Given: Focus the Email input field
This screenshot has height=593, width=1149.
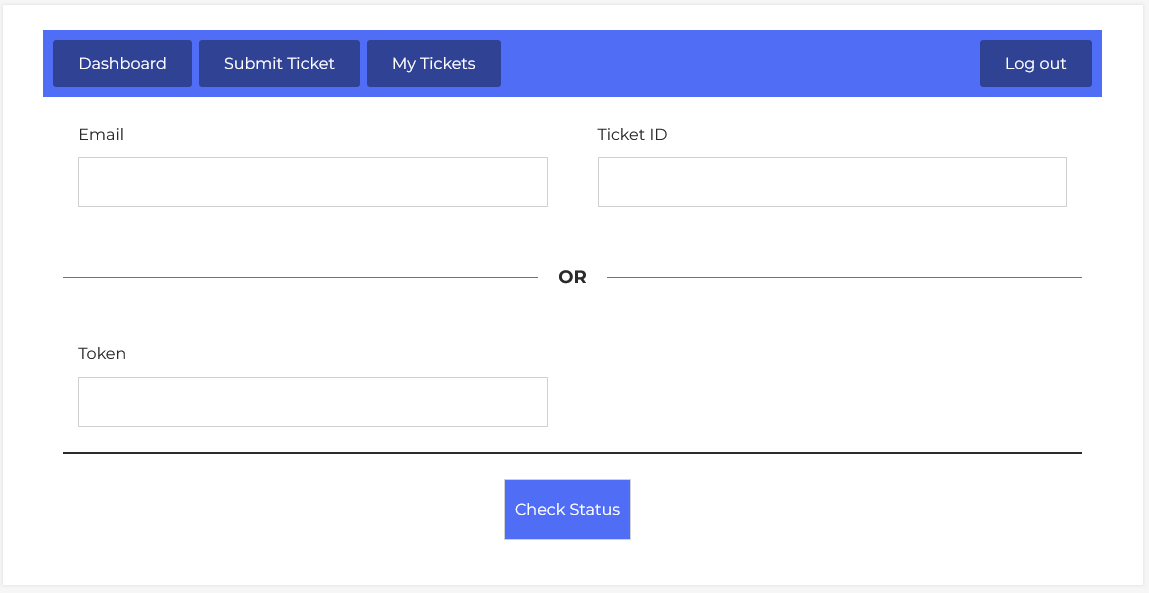Looking at the screenshot, I should [x=312, y=182].
